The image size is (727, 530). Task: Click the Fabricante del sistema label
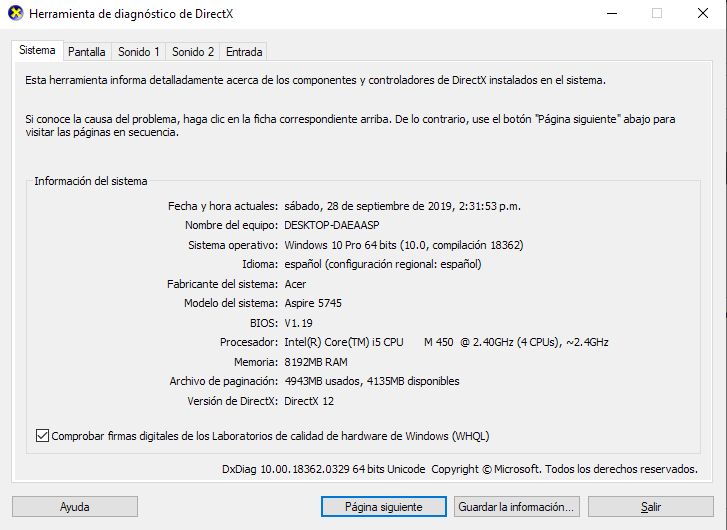click(x=223, y=284)
